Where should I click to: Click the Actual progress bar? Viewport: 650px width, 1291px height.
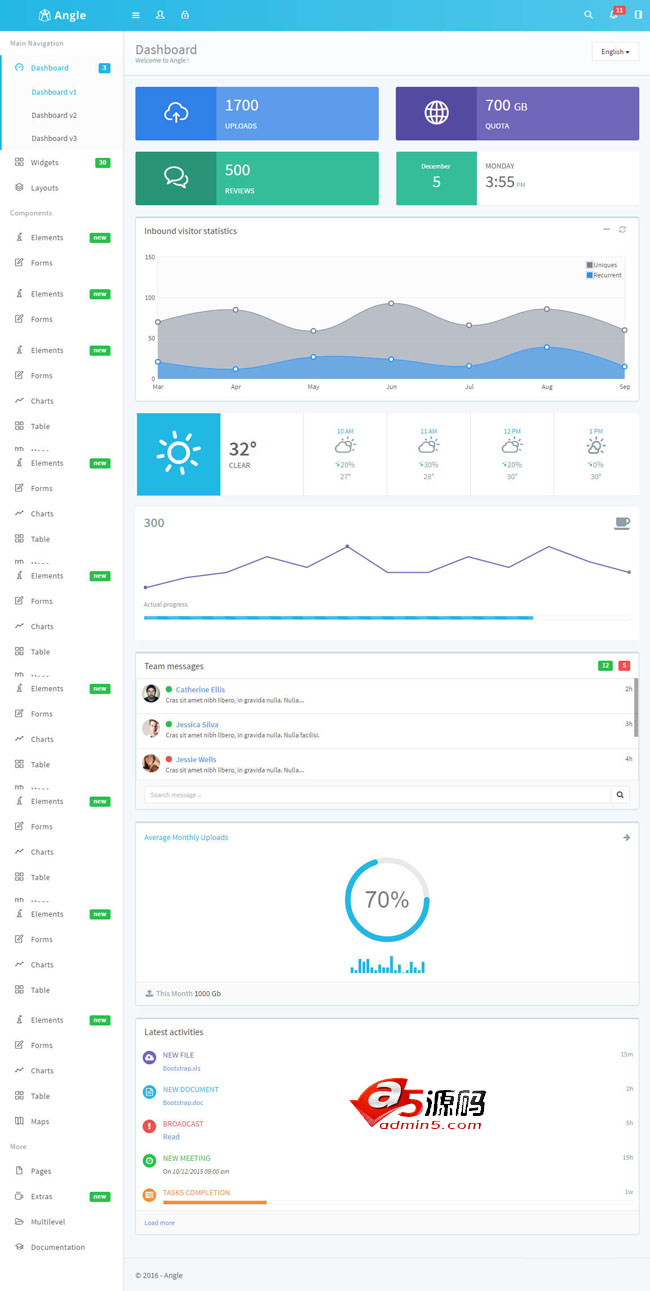387,618
